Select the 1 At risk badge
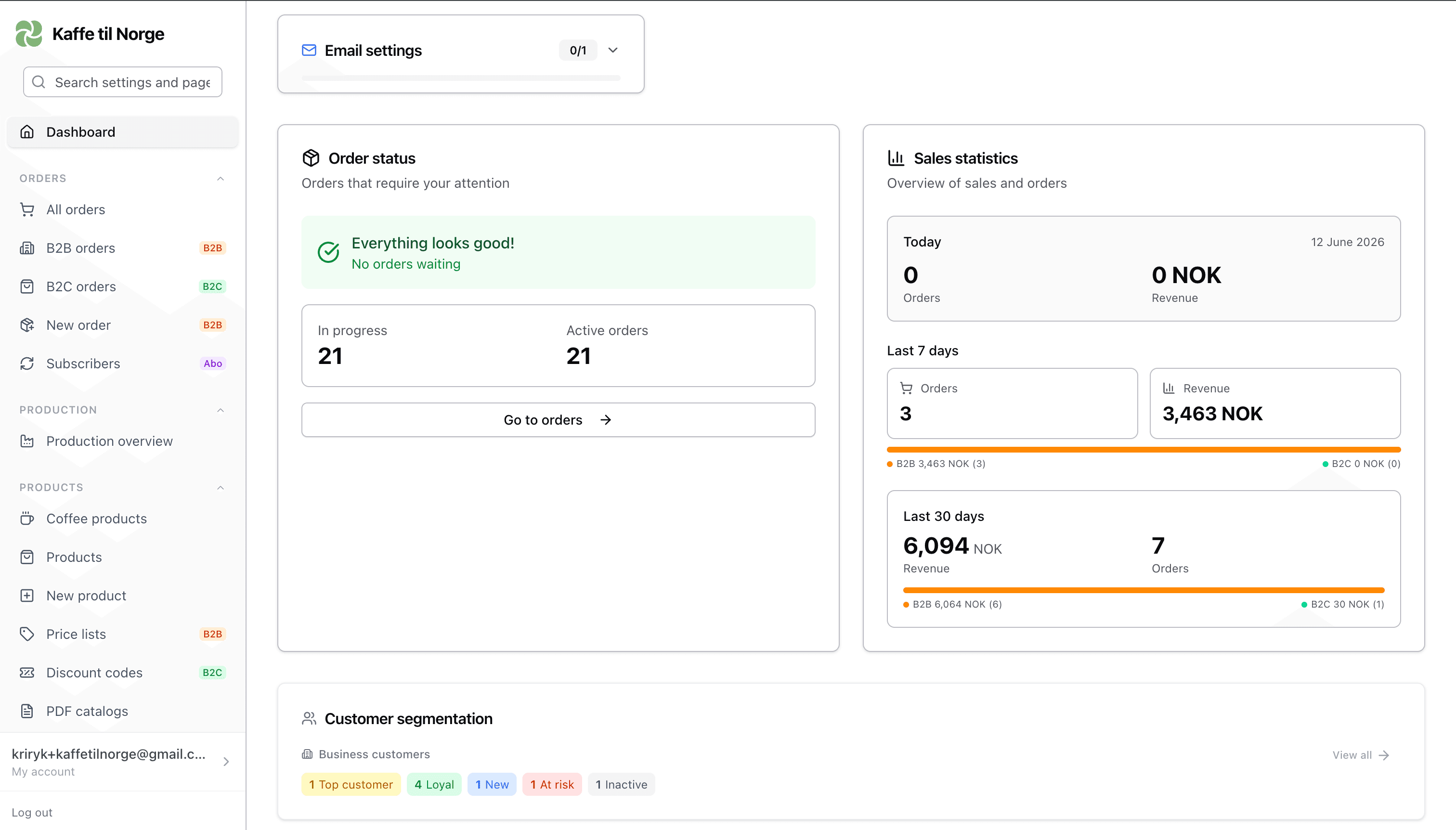The image size is (1456, 830). [552, 784]
